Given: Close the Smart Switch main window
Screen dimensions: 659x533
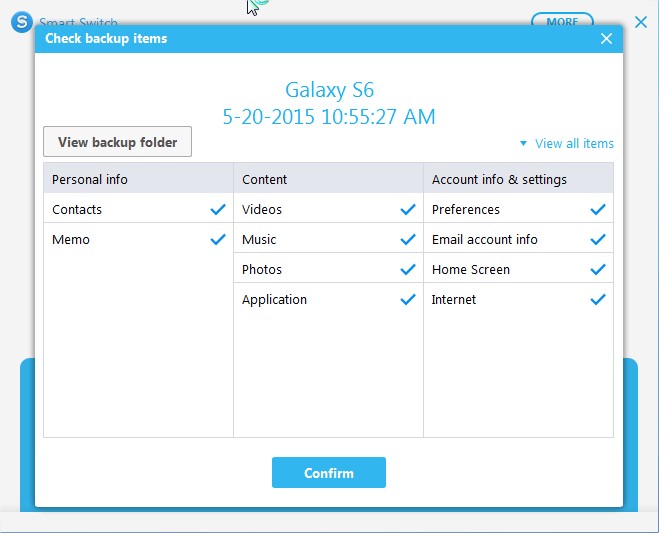Looking at the screenshot, I should pyautogui.click(x=641, y=22).
